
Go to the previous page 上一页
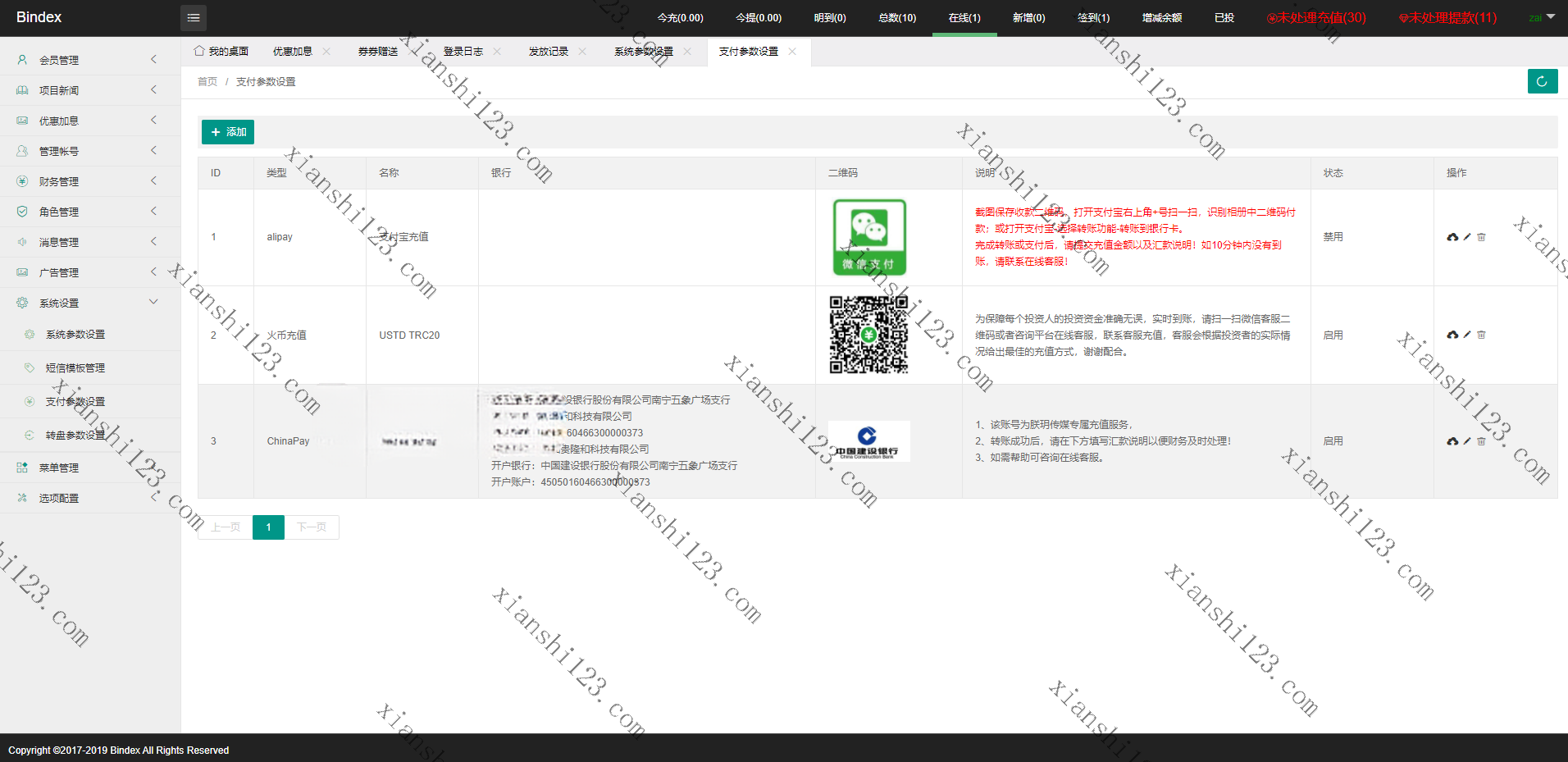click(226, 527)
